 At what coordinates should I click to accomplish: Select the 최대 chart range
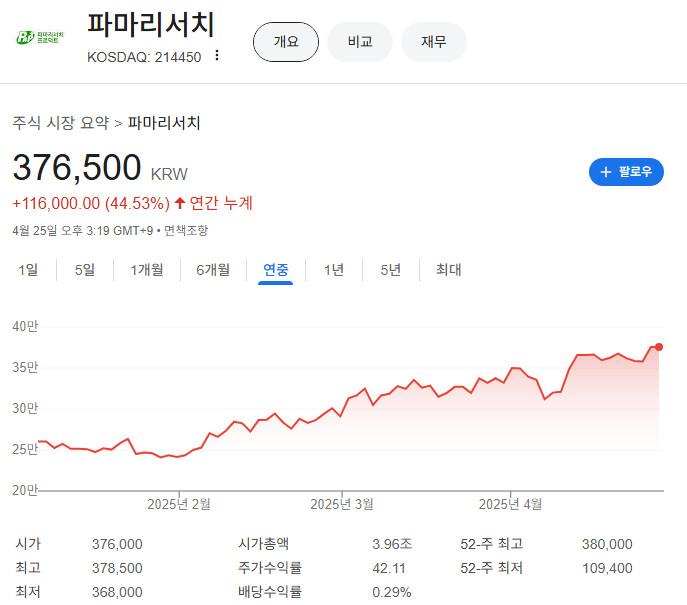[448, 270]
